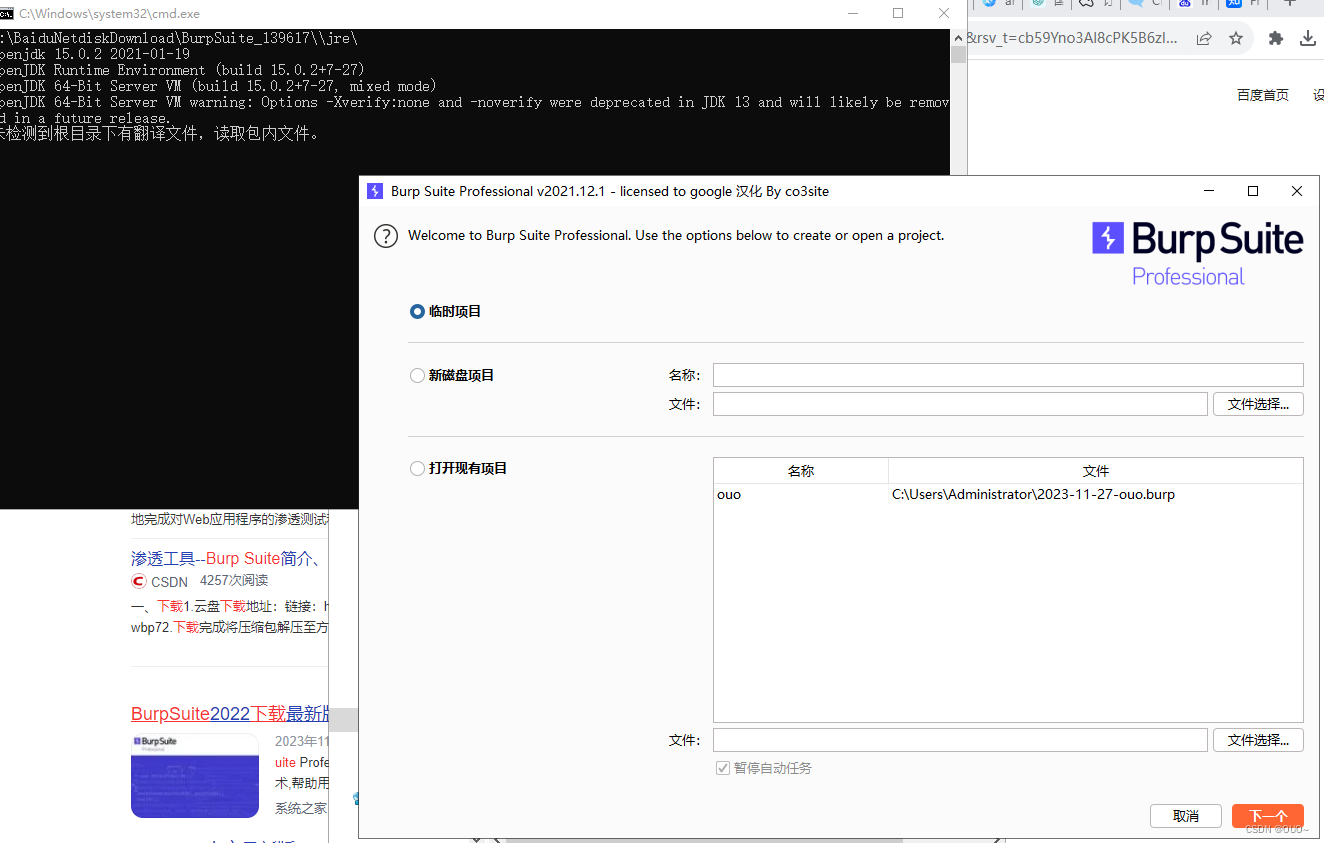Select the 临时项目 radio button
The height and width of the screenshot is (843, 1324).
(x=417, y=311)
